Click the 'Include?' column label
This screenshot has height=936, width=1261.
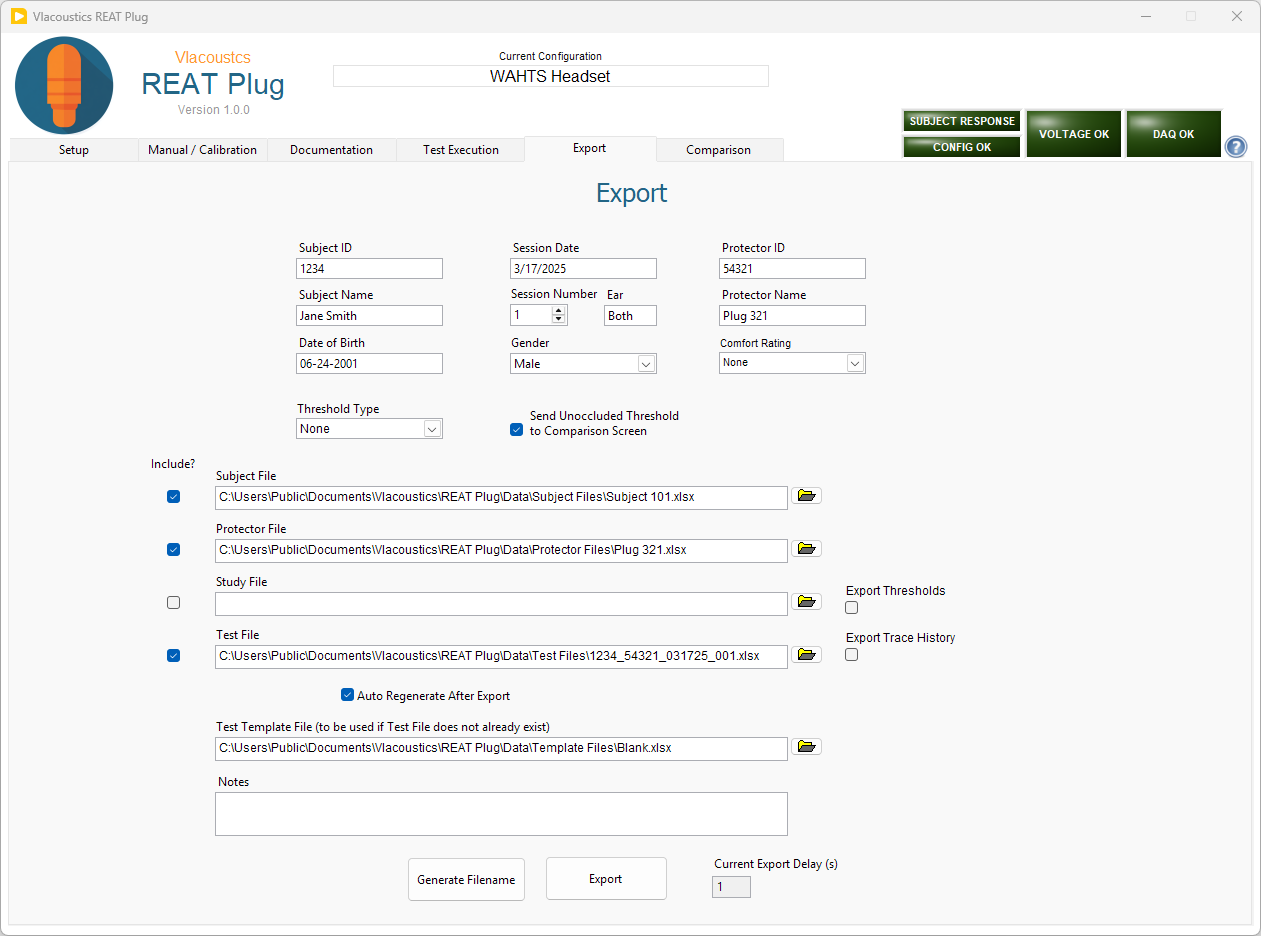[173, 464]
